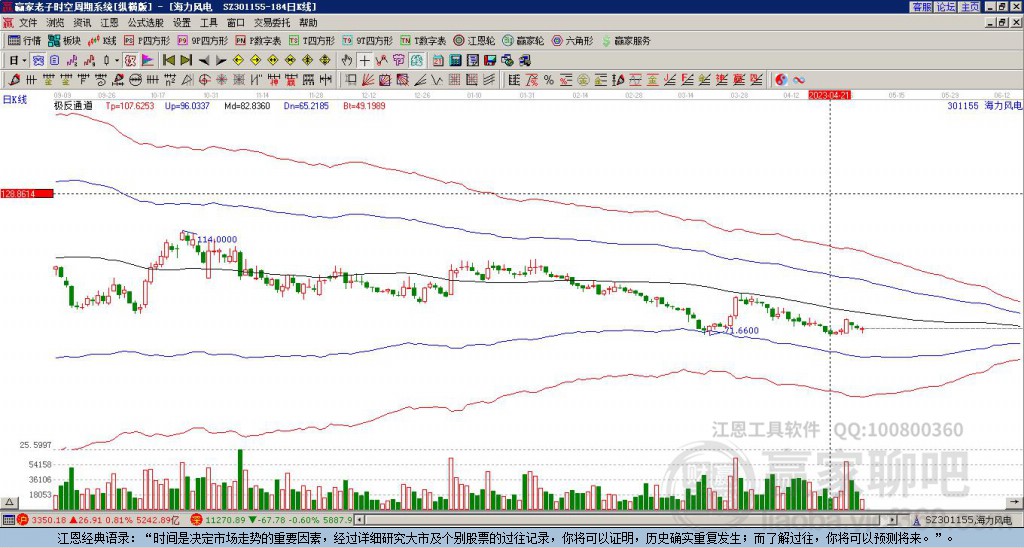The image size is (1024, 548).
Task: Click the right arrow beside volume panel
Action: (1014, 502)
